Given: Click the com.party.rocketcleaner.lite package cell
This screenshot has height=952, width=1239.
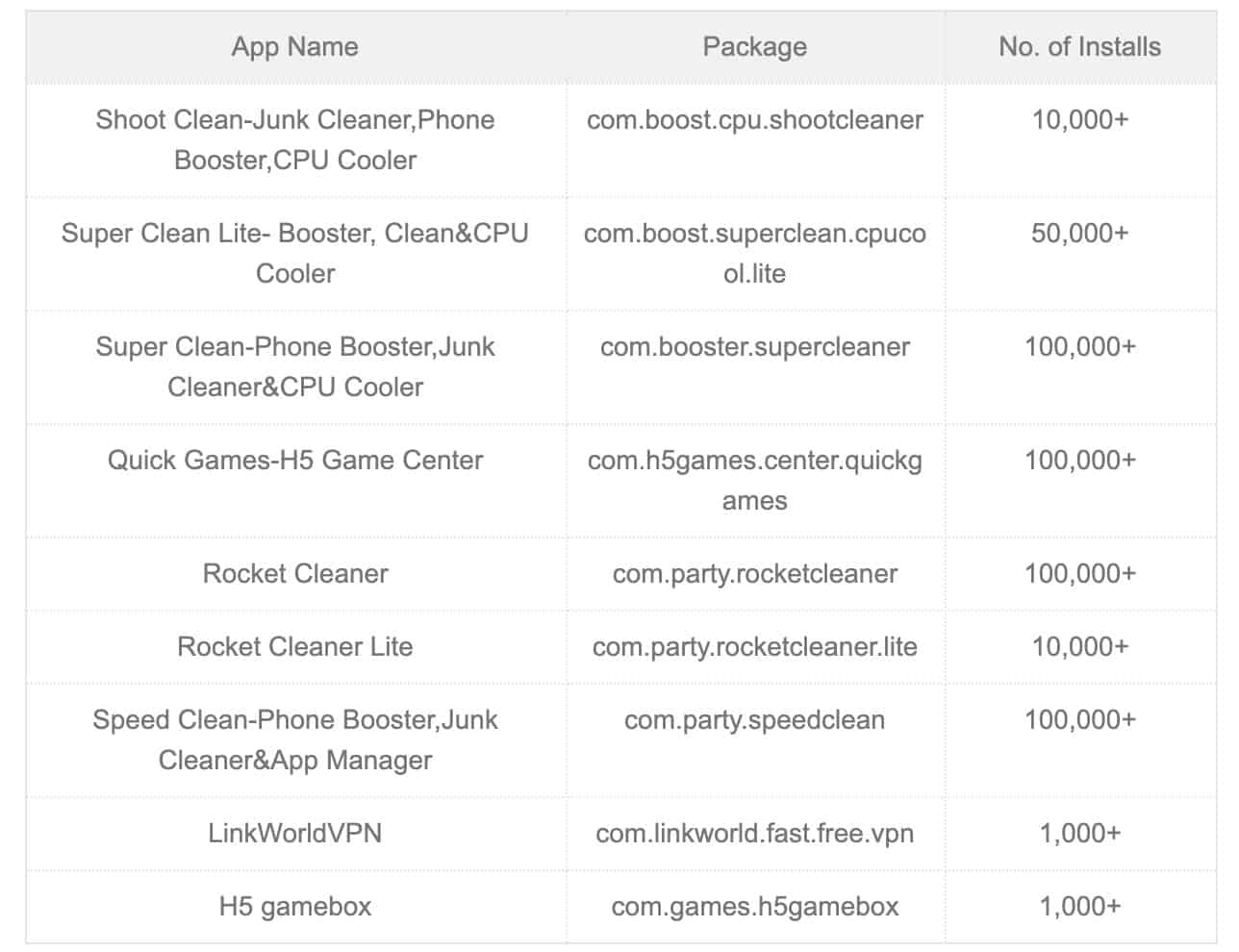Looking at the screenshot, I should click(754, 647).
